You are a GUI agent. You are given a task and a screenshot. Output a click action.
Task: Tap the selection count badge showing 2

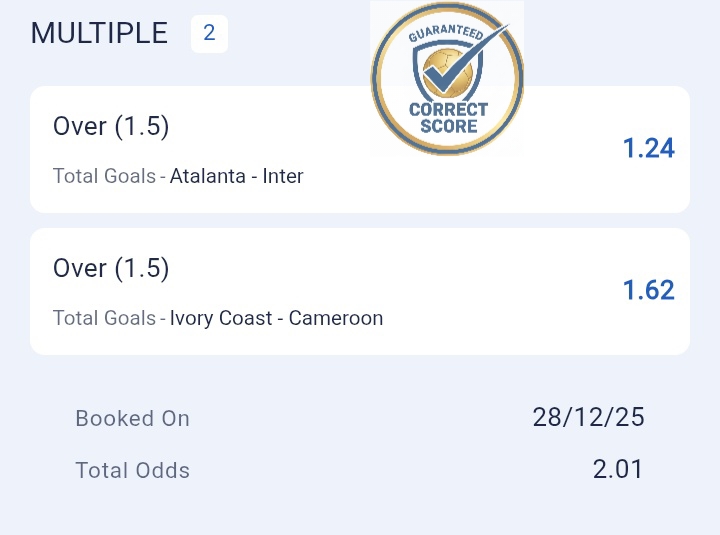pos(209,33)
